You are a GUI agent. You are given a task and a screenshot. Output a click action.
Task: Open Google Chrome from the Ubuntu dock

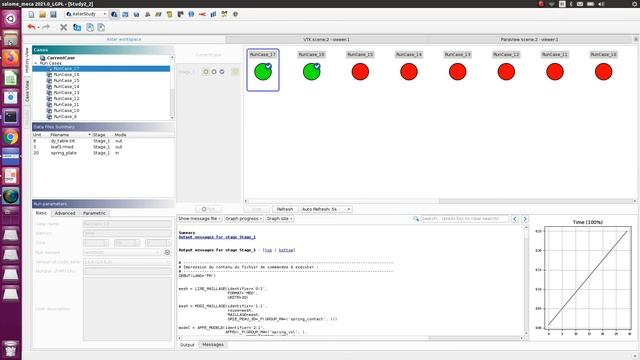pyautogui.click(x=11, y=137)
